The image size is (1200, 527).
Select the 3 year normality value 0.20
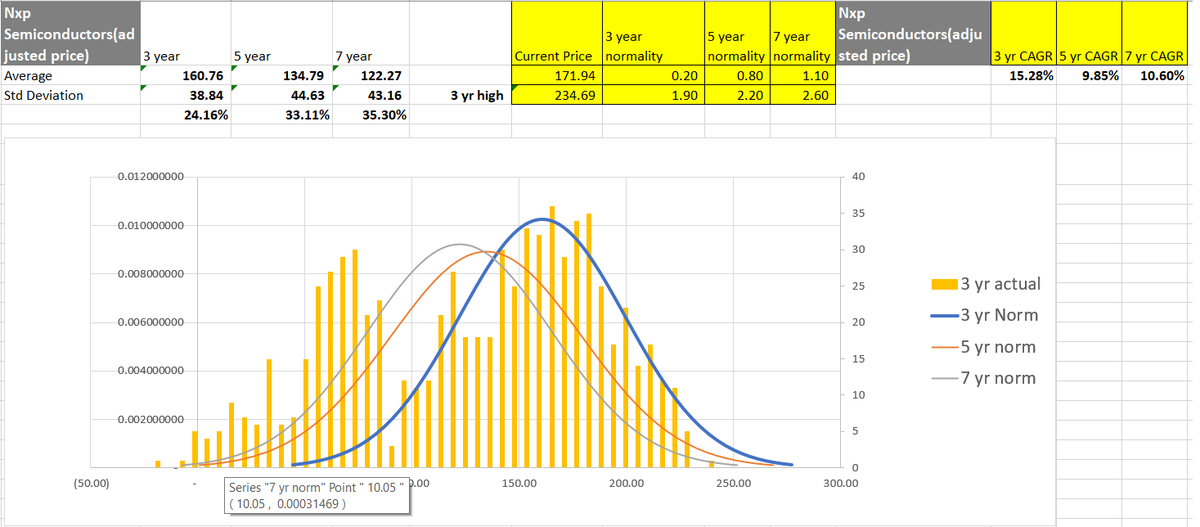click(x=653, y=76)
